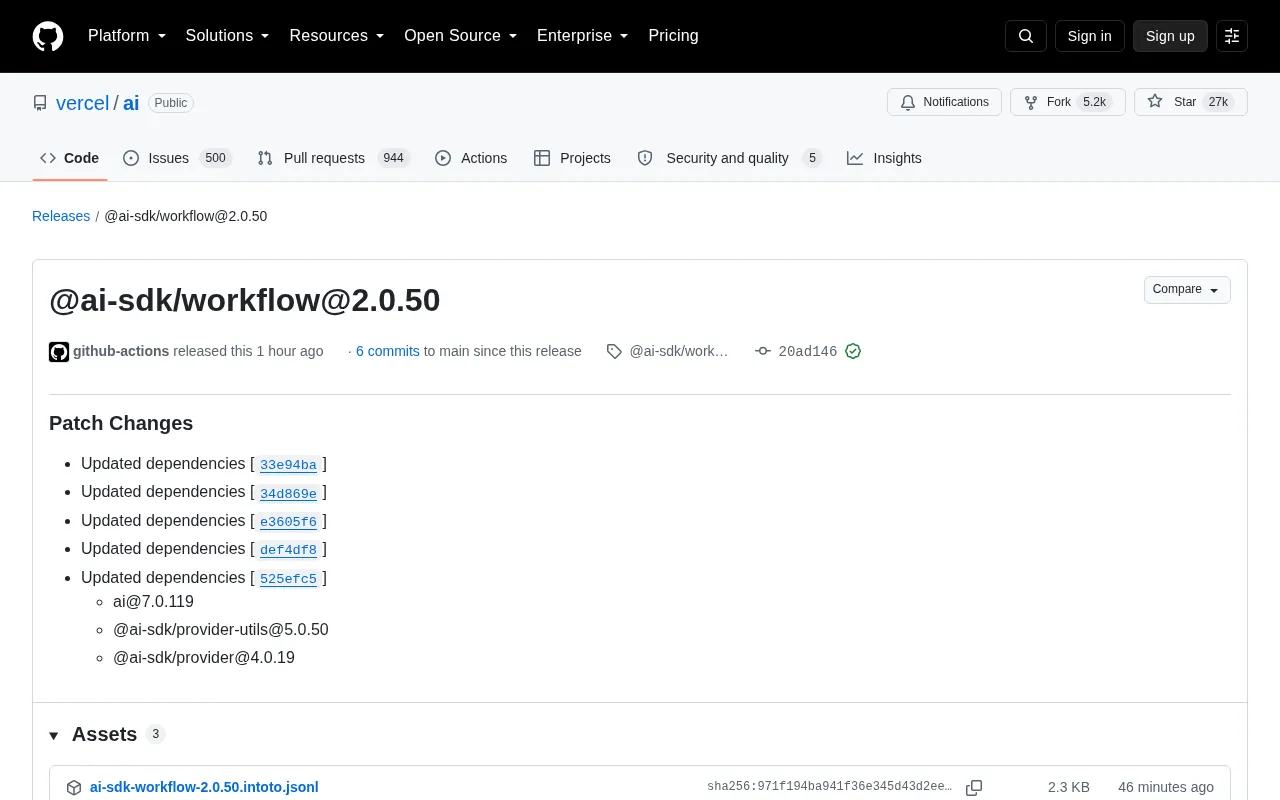The width and height of the screenshot is (1280, 800).
Task: Open the Actions tab
Action: (471, 158)
